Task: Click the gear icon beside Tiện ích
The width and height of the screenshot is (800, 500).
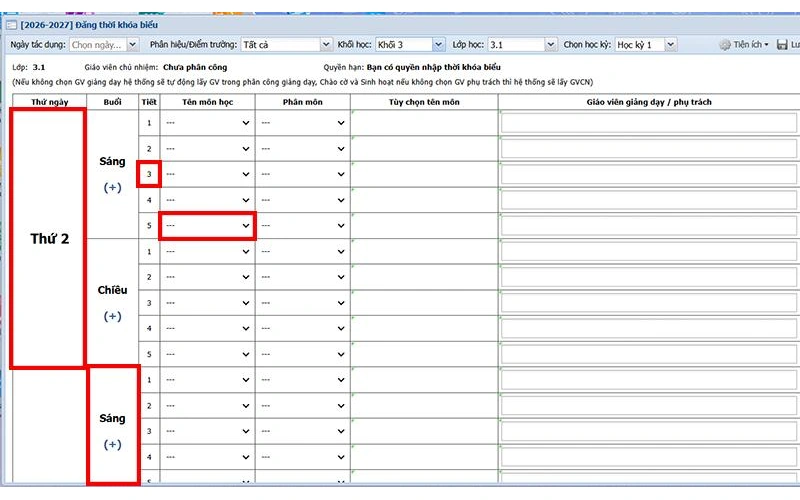Action: pos(725,45)
